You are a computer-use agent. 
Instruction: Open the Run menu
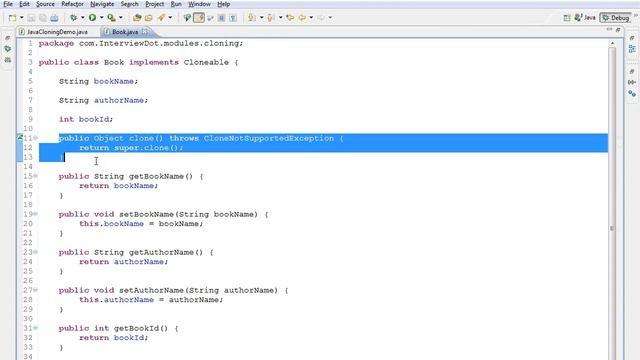point(176,4)
